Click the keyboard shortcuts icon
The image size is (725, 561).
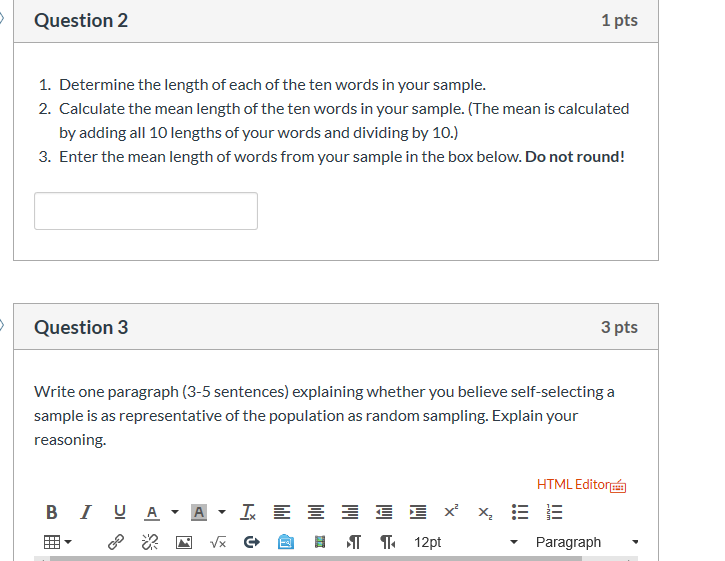618,487
